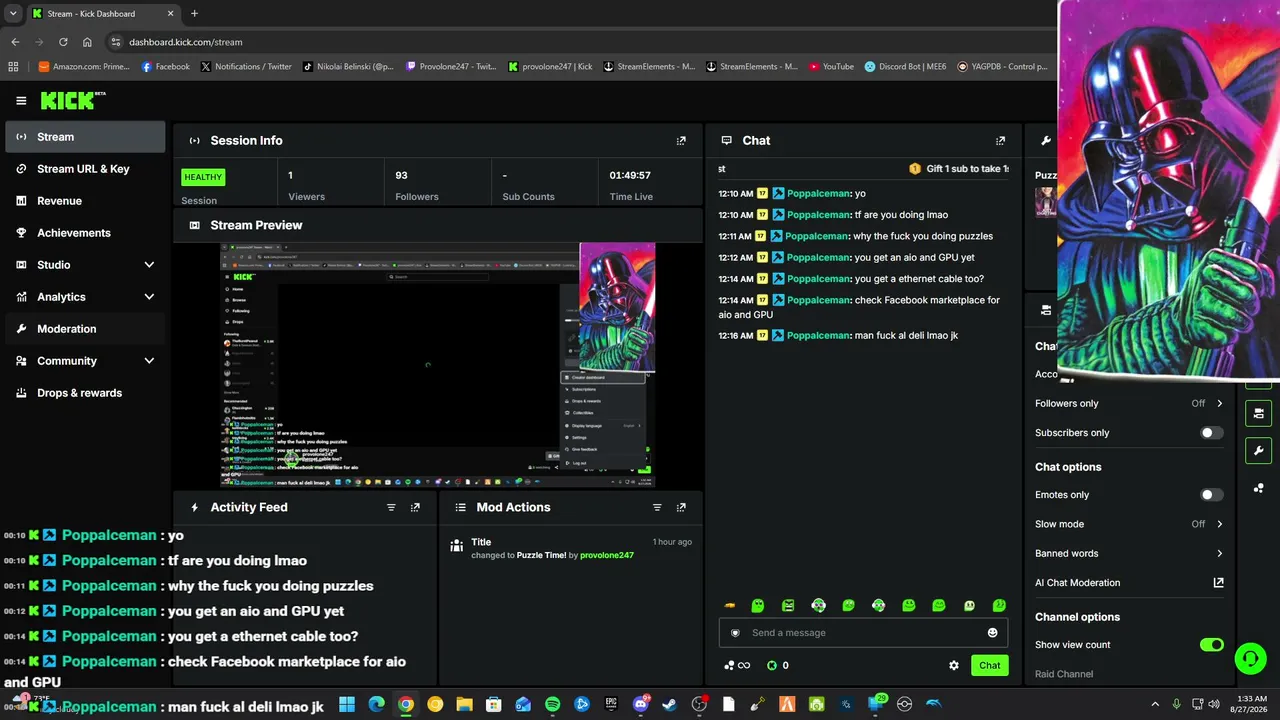Image resolution: width=1280 pixels, height=720 pixels.
Task: Filter the Mod Actions list
Action: tap(657, 508)
